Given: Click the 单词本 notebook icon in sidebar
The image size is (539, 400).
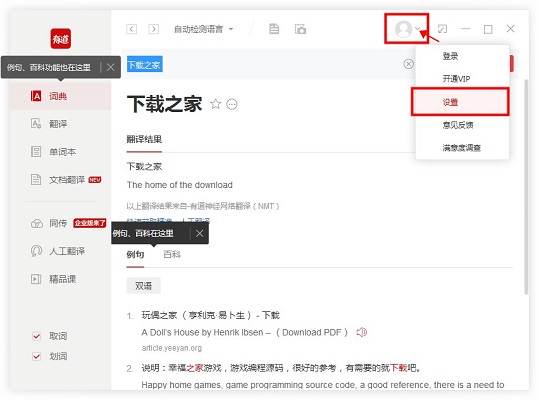Looking at the screenshot, I should point(36,152).
